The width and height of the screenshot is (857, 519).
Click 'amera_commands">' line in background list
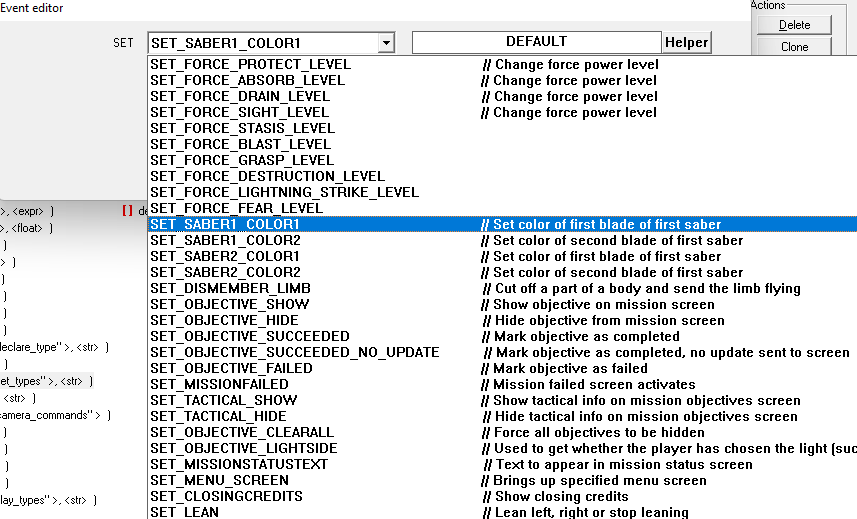tap(55, 415)
